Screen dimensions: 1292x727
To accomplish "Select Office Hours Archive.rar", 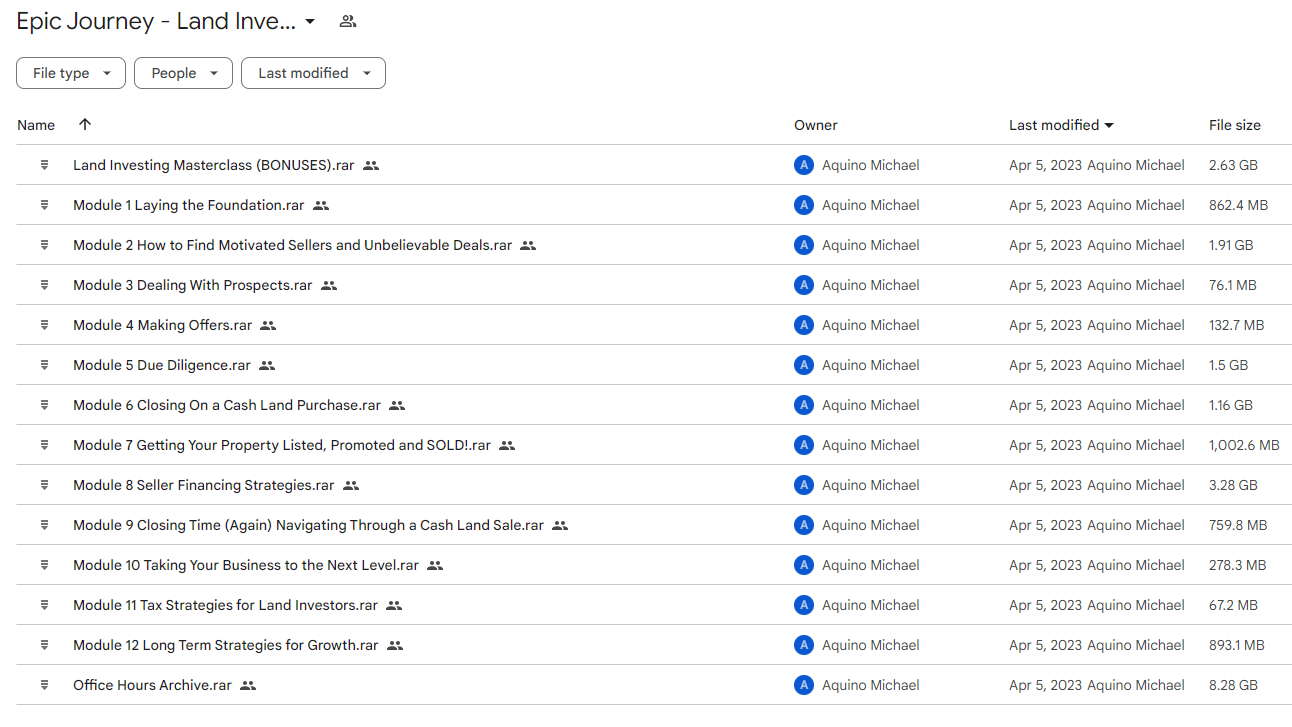I will (x=152, y=685).
